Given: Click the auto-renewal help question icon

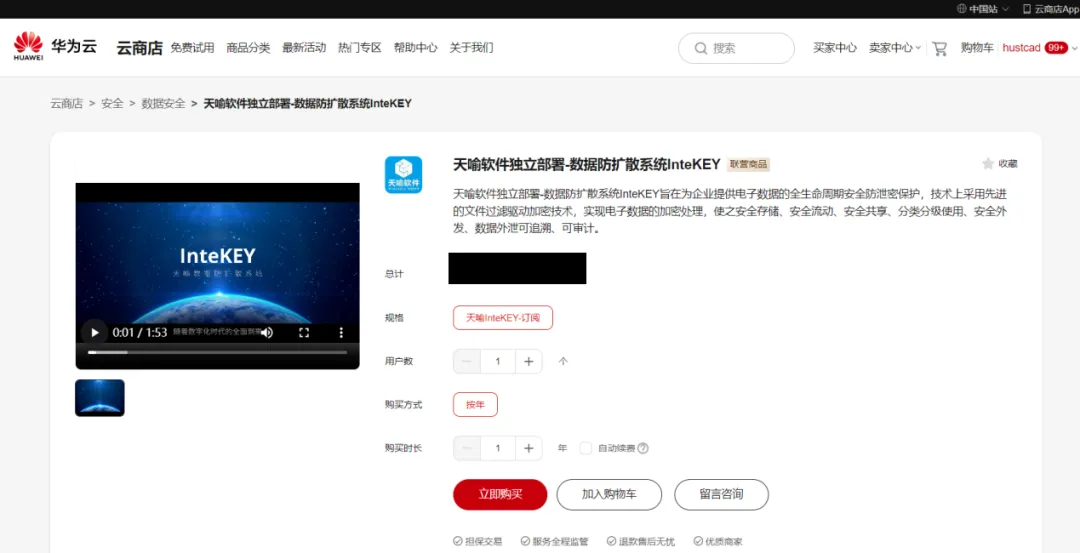Looking at the screenshot, I should click(x=643, y=448).
